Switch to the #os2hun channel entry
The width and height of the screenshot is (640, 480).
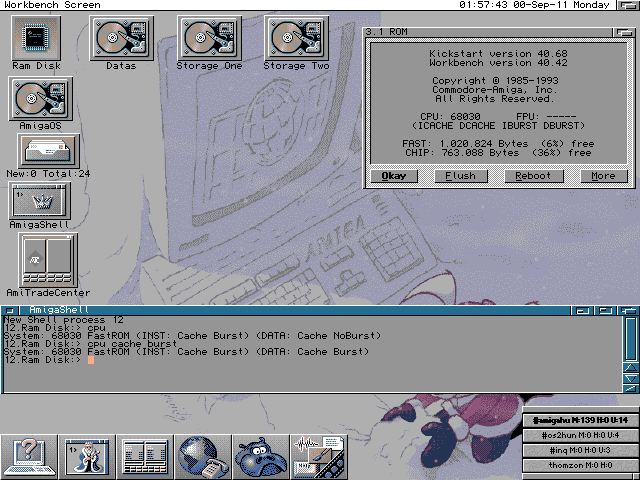[x=579, y=435]
